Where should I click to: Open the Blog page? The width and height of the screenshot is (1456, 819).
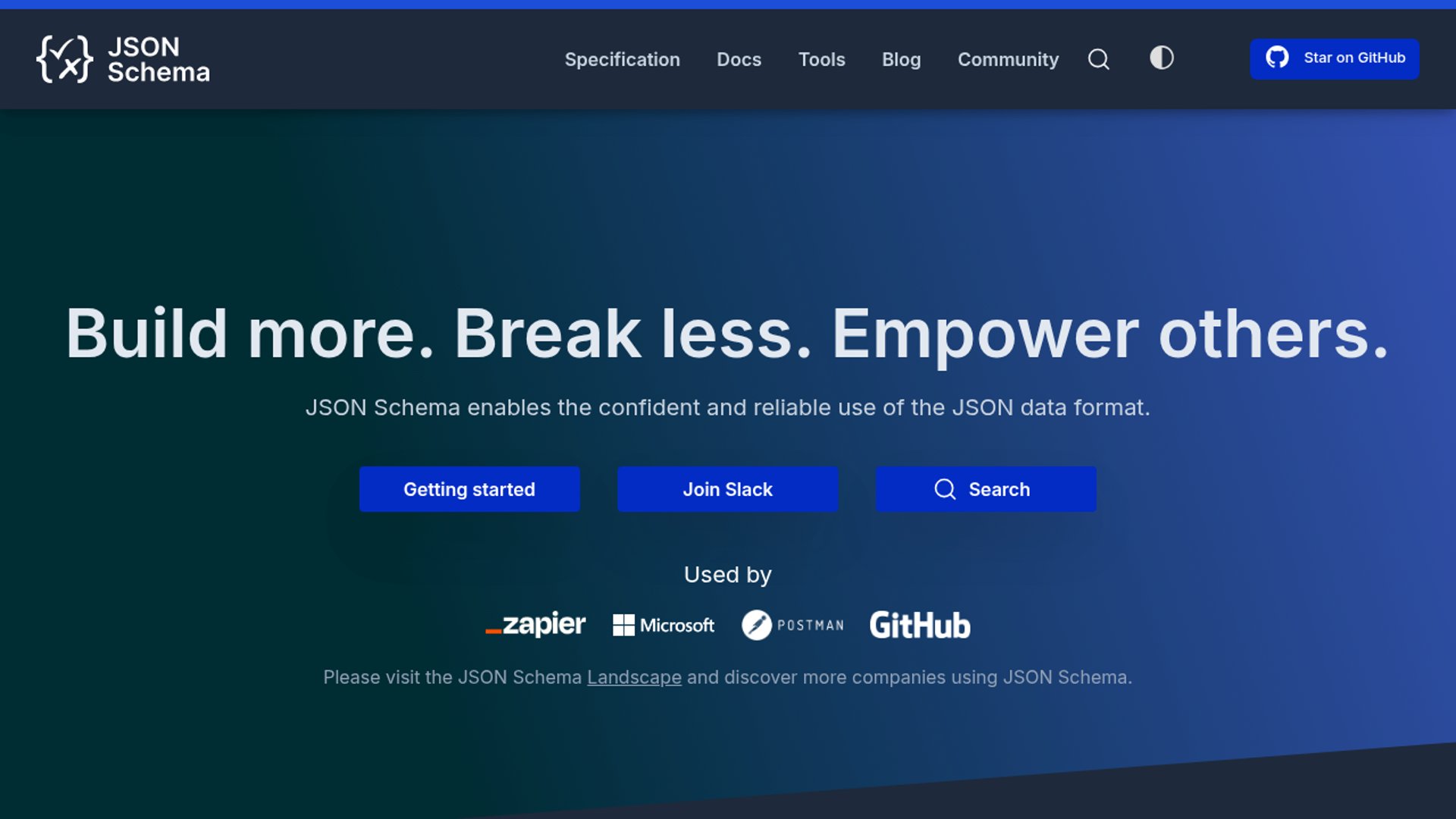pyautogui.click(x=902, y=59)
